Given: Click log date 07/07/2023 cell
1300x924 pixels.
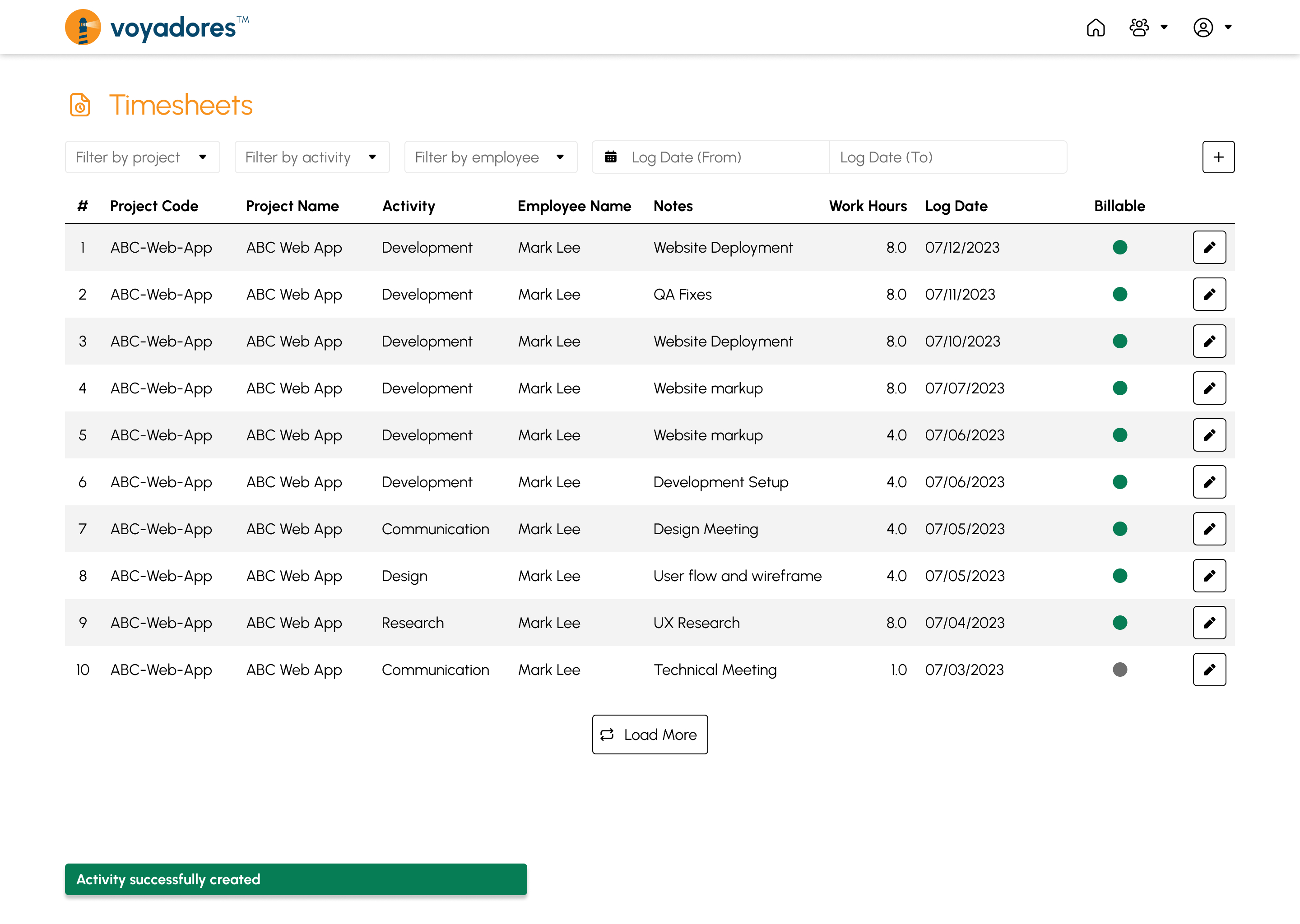Looking at the screenshot, I should (965, 388).
